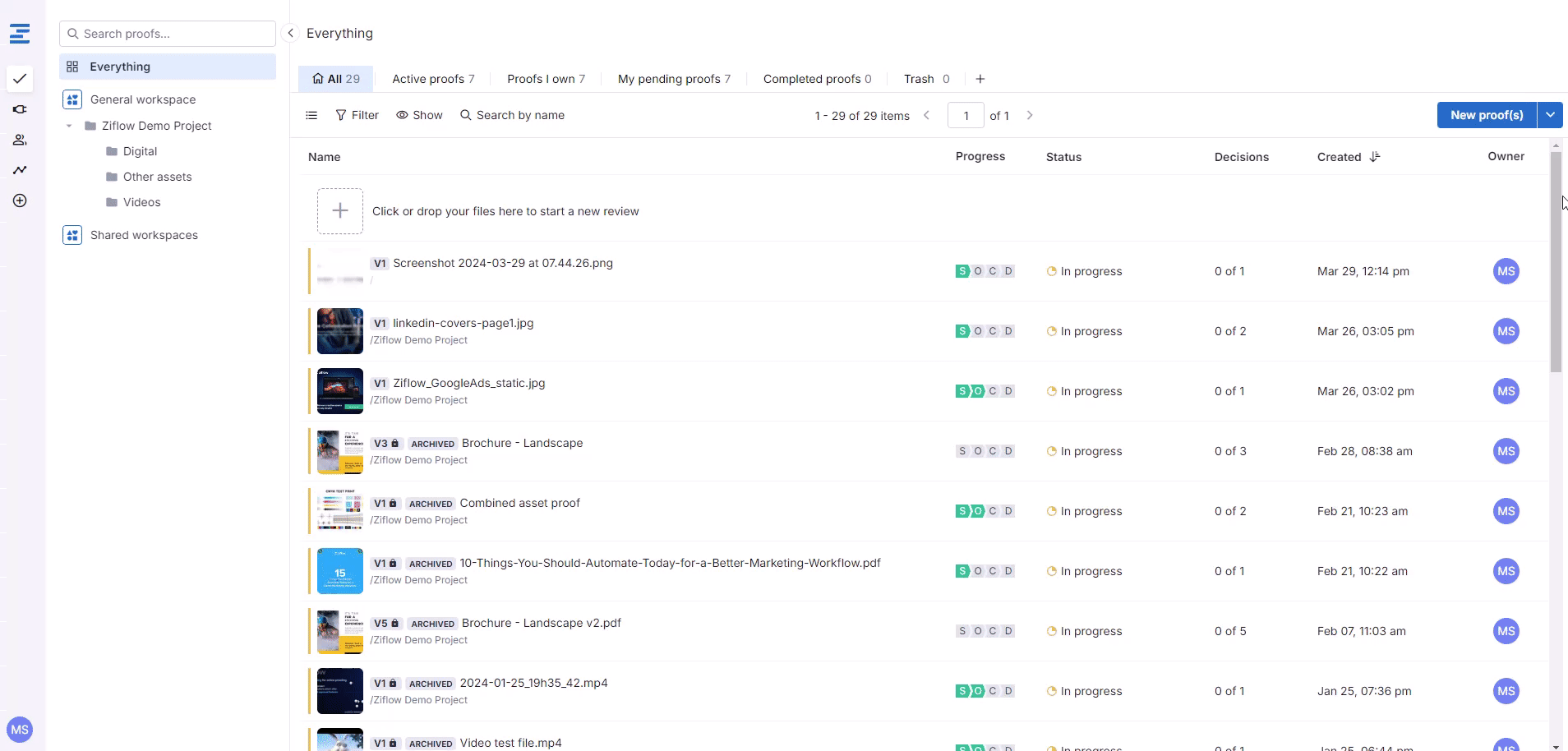Collapse the left navigation panel
This screenshot has width=1568, height=751.
tap(290, 33)
